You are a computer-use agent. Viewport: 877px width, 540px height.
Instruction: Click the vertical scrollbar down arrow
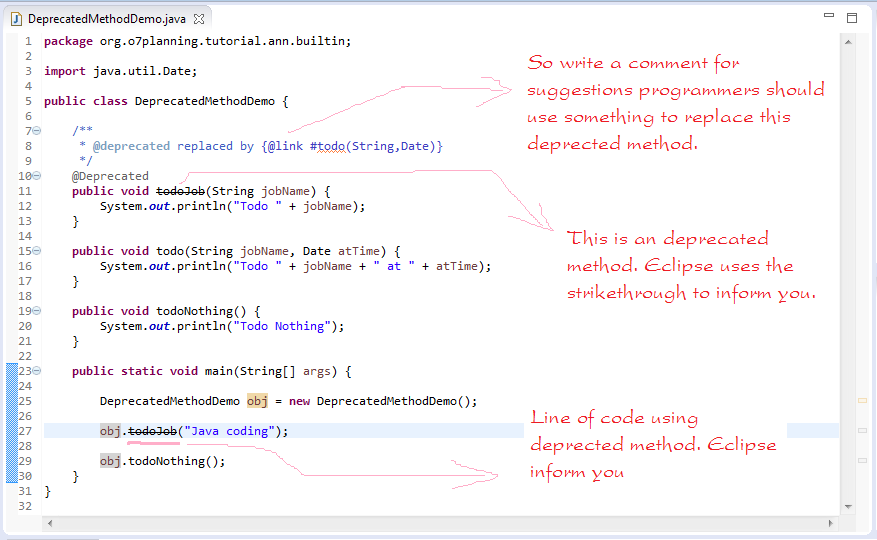848,506
